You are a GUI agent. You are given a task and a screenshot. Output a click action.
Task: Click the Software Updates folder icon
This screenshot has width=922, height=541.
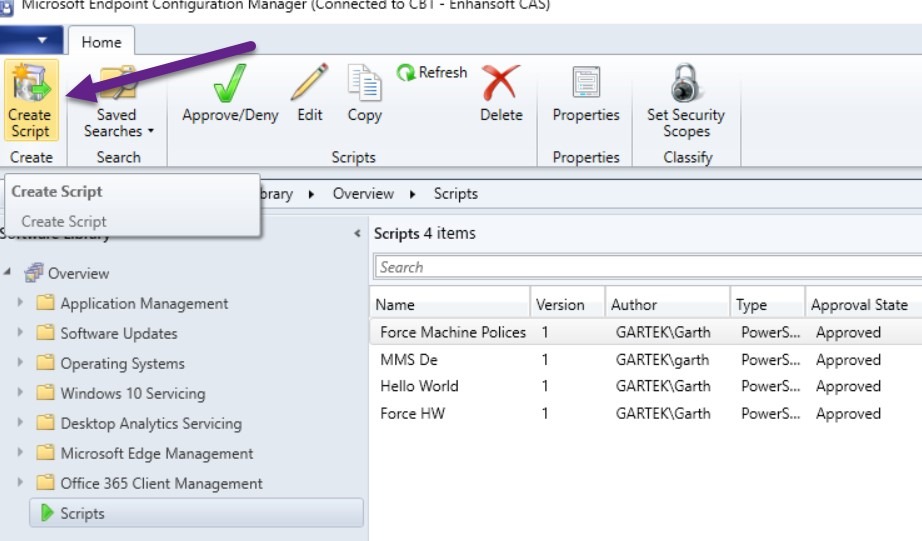(45, 333)
